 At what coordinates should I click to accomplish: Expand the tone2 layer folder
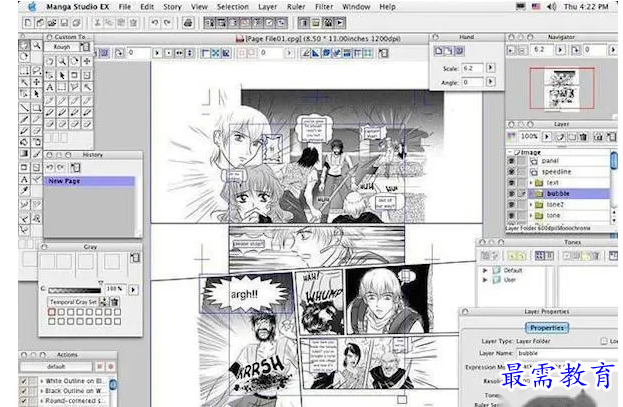531,204
